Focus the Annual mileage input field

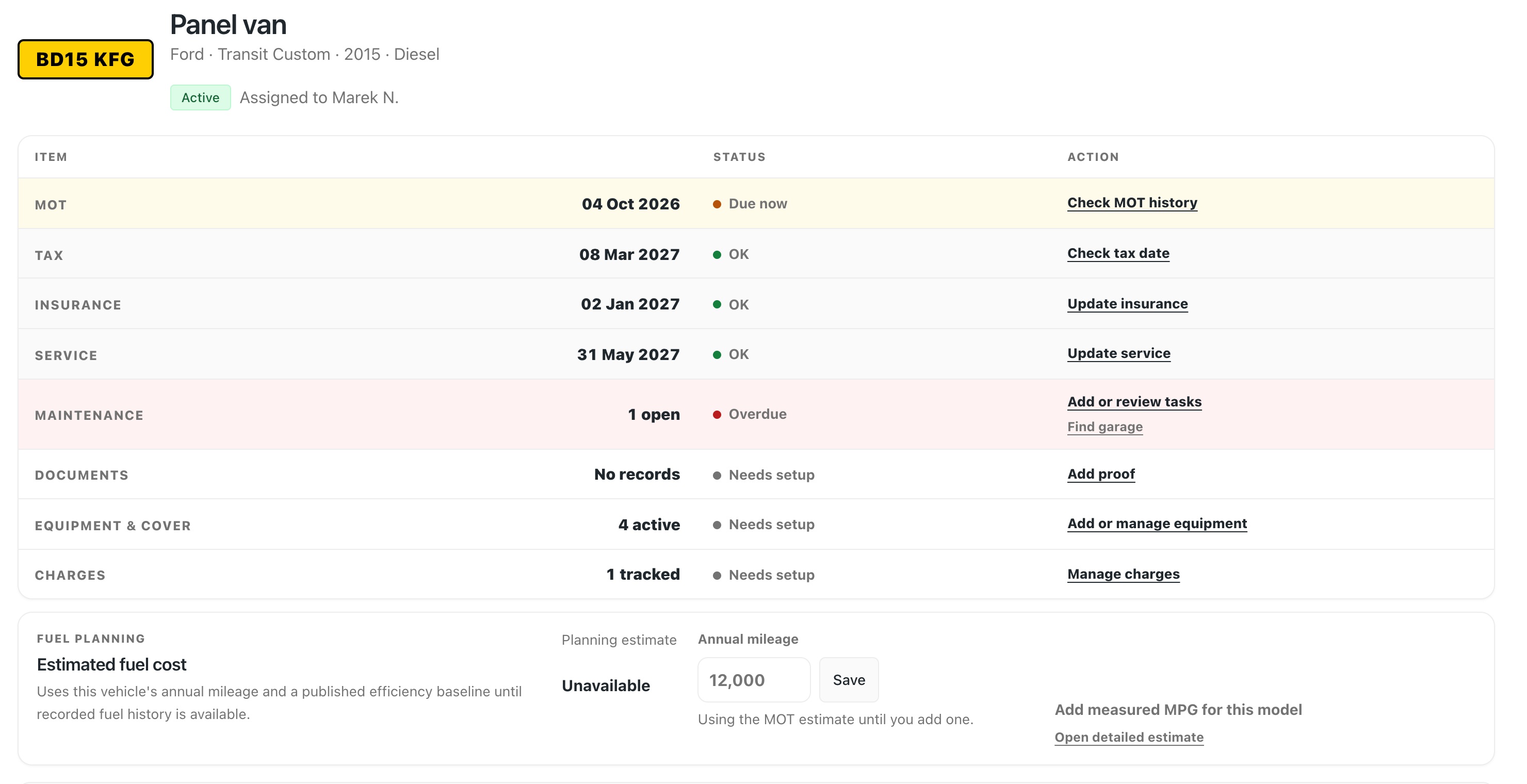tap(753, 680)
